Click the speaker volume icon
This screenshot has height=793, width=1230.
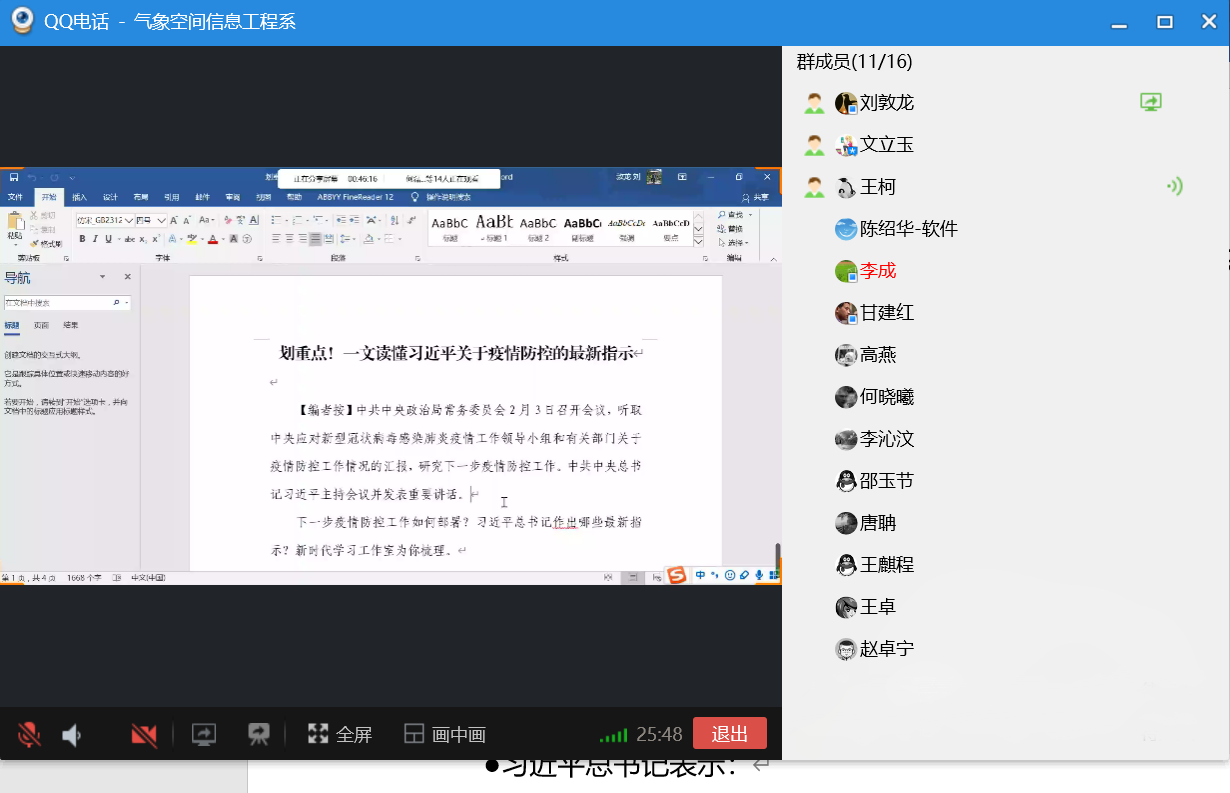[72, 735]
